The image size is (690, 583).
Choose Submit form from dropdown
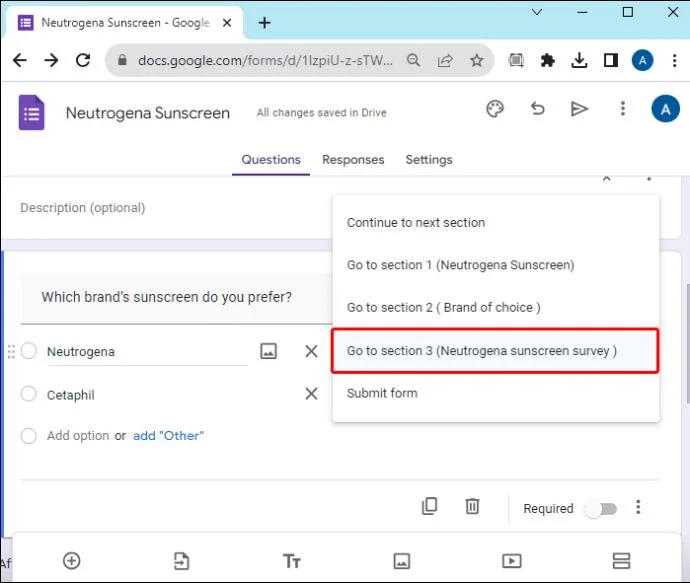495,393
